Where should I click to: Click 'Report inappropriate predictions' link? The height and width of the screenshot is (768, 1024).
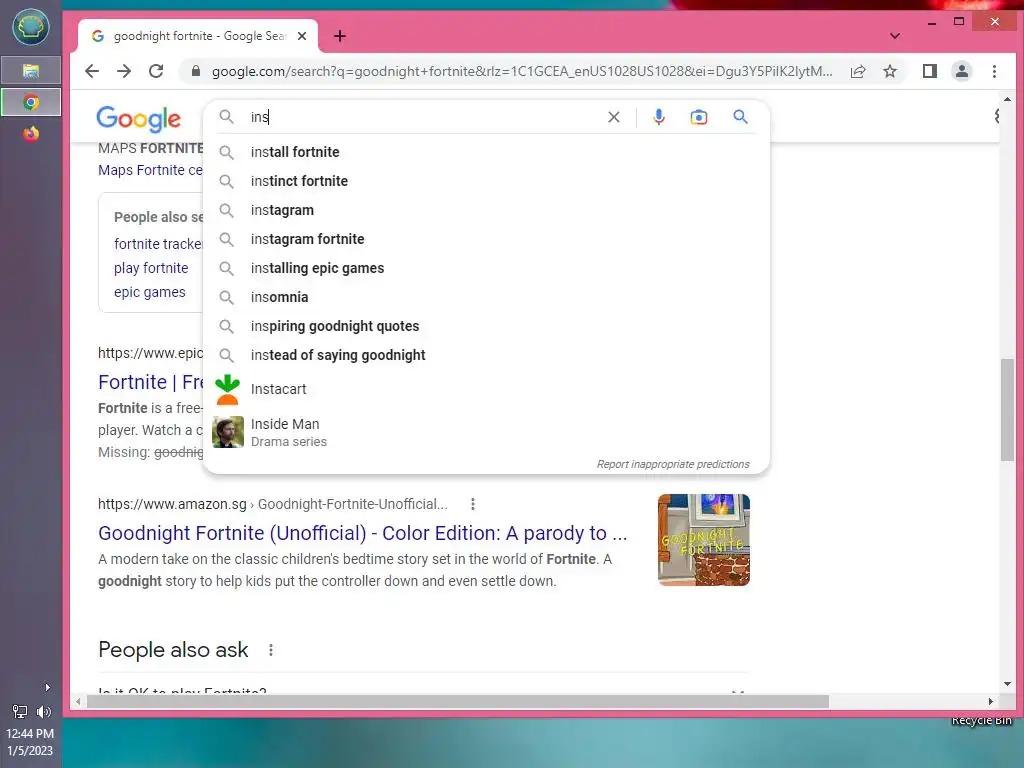tap(673, 464)
